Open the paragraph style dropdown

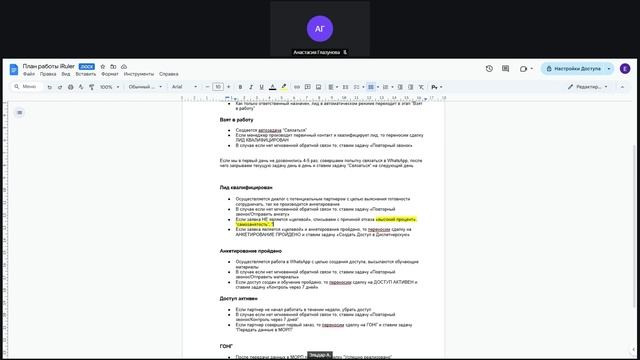coord(145,87)
